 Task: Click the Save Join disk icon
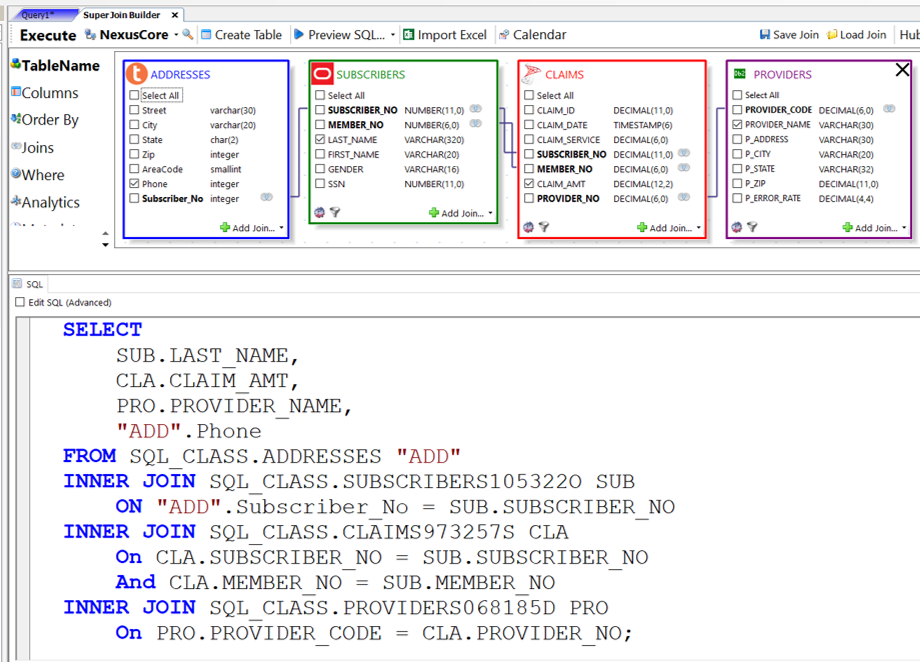pyautogui.click(x=765, y=34)
